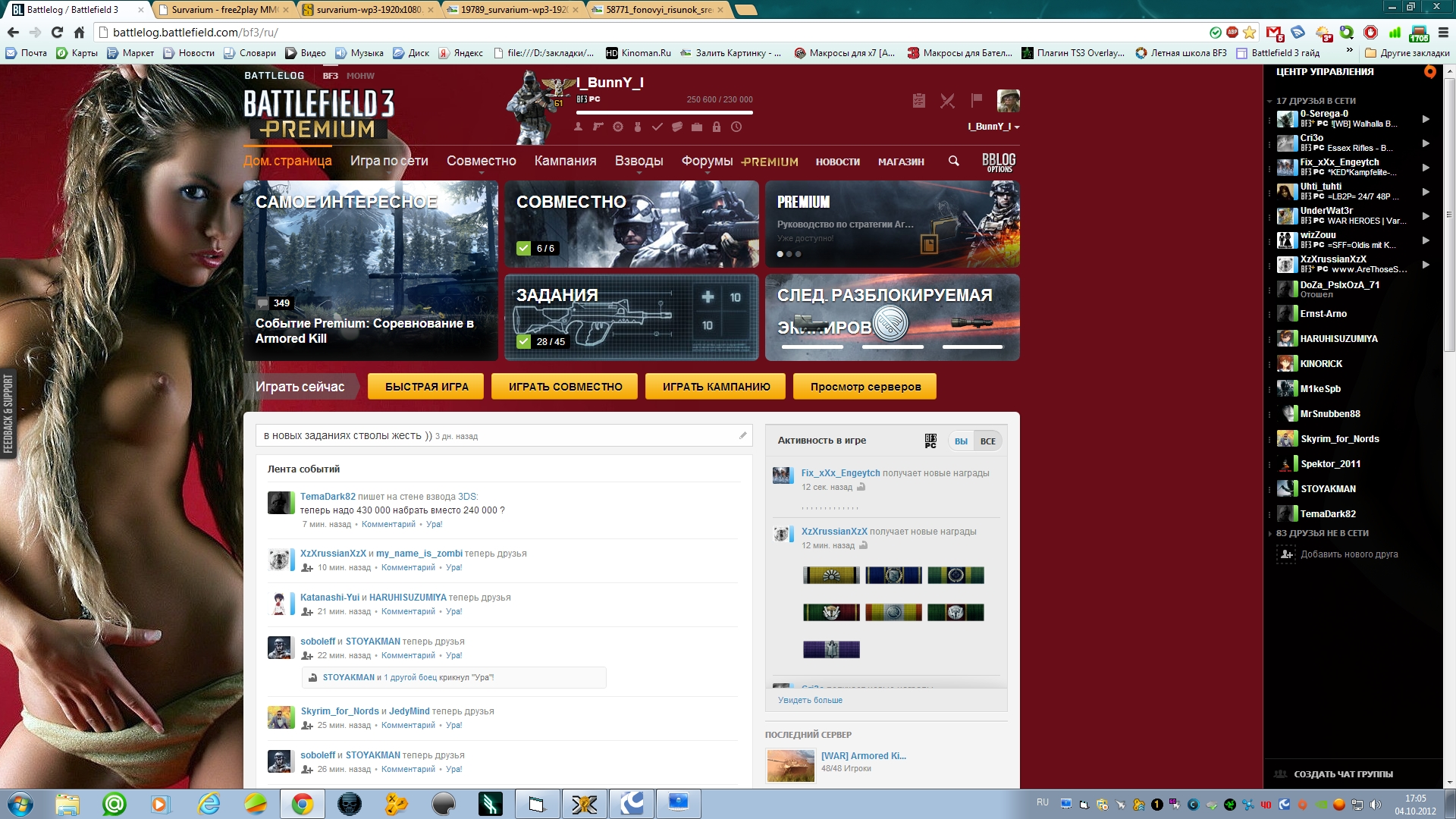Open [WAR] Armored Ki... last server link
Screen dimensions: 1456x819
tap(863, 756)
